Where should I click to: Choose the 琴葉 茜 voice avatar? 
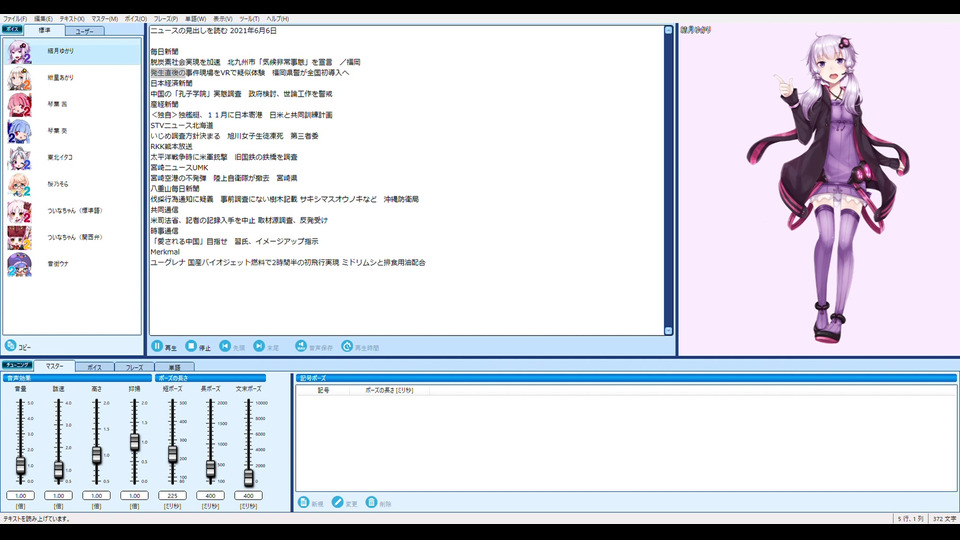click(x=19, y=105)
